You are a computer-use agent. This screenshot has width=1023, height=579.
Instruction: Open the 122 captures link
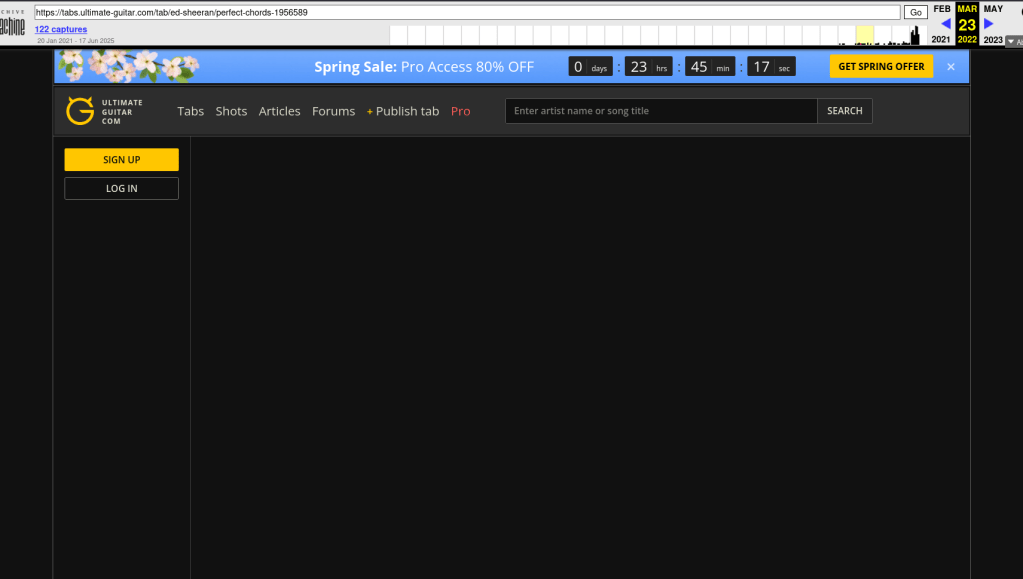[61, 30]
